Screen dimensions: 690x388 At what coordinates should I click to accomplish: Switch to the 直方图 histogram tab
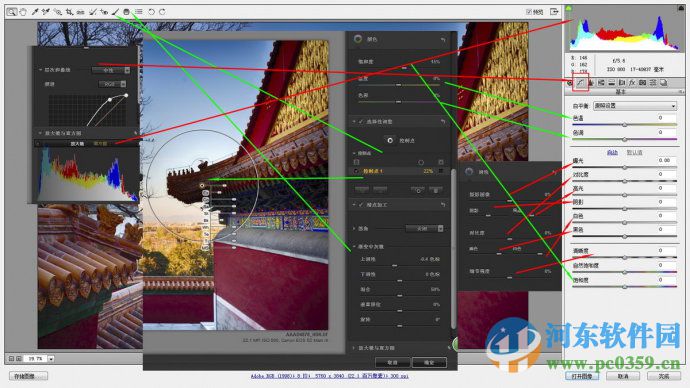100,143
